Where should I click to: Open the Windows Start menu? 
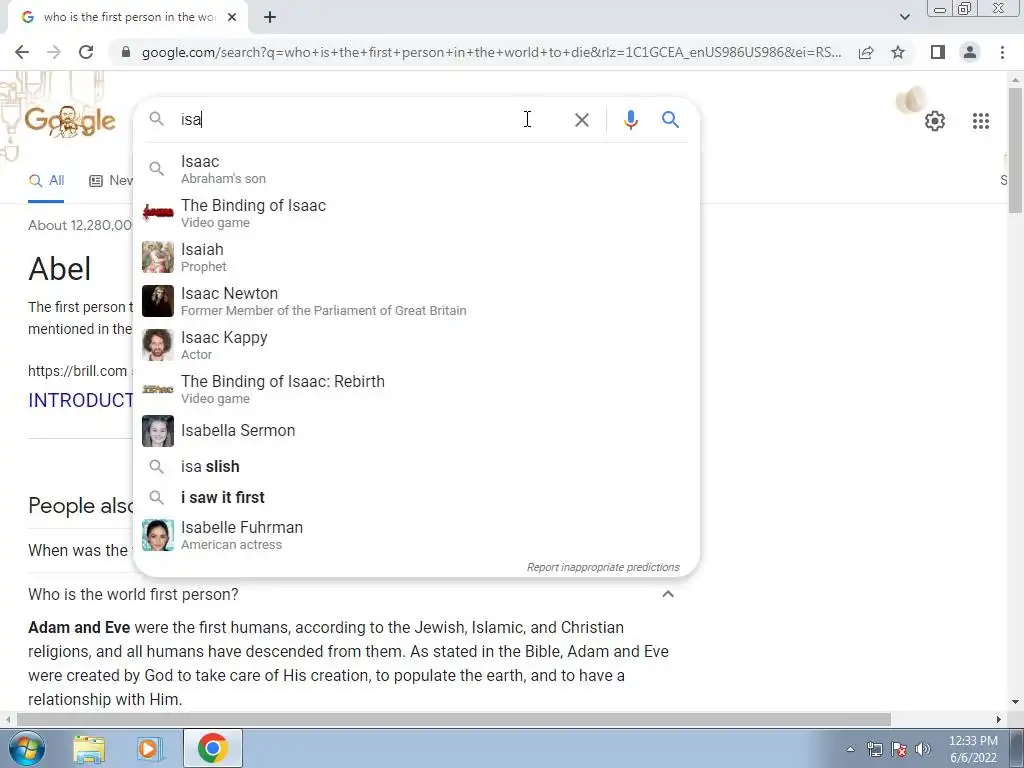point(26,748)
